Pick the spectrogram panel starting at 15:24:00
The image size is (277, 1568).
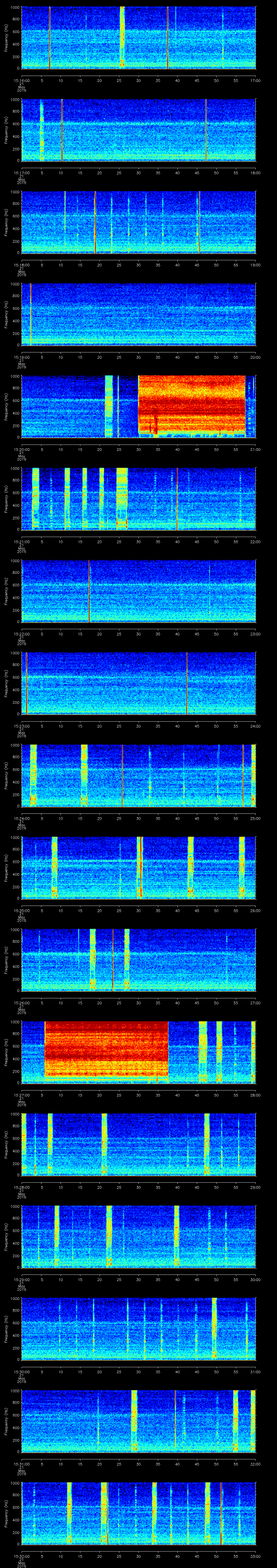pyautogui.click(x=139, y=775)
